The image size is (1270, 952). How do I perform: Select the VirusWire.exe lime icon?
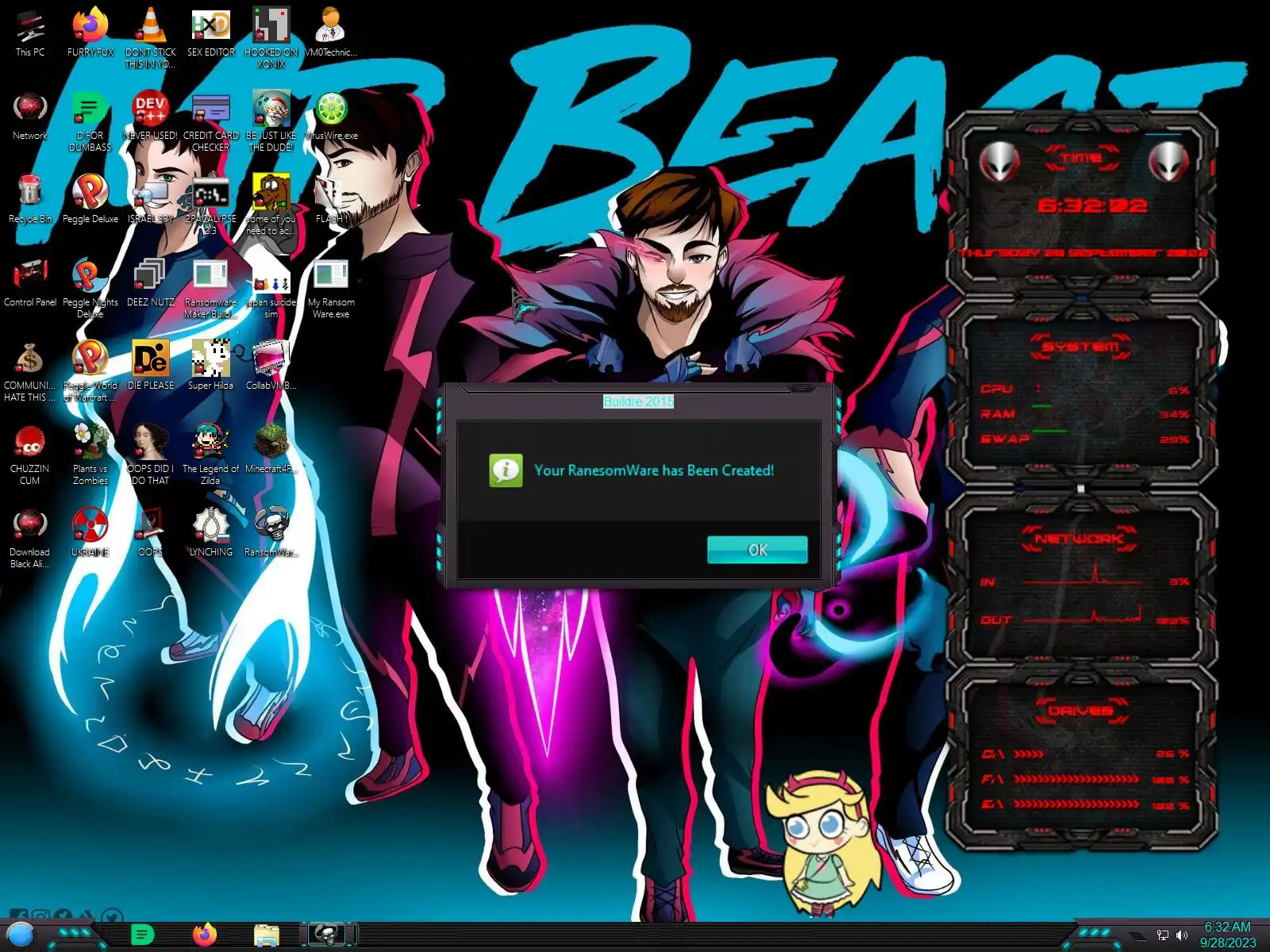pyautogui.click(x=331, y=117)
